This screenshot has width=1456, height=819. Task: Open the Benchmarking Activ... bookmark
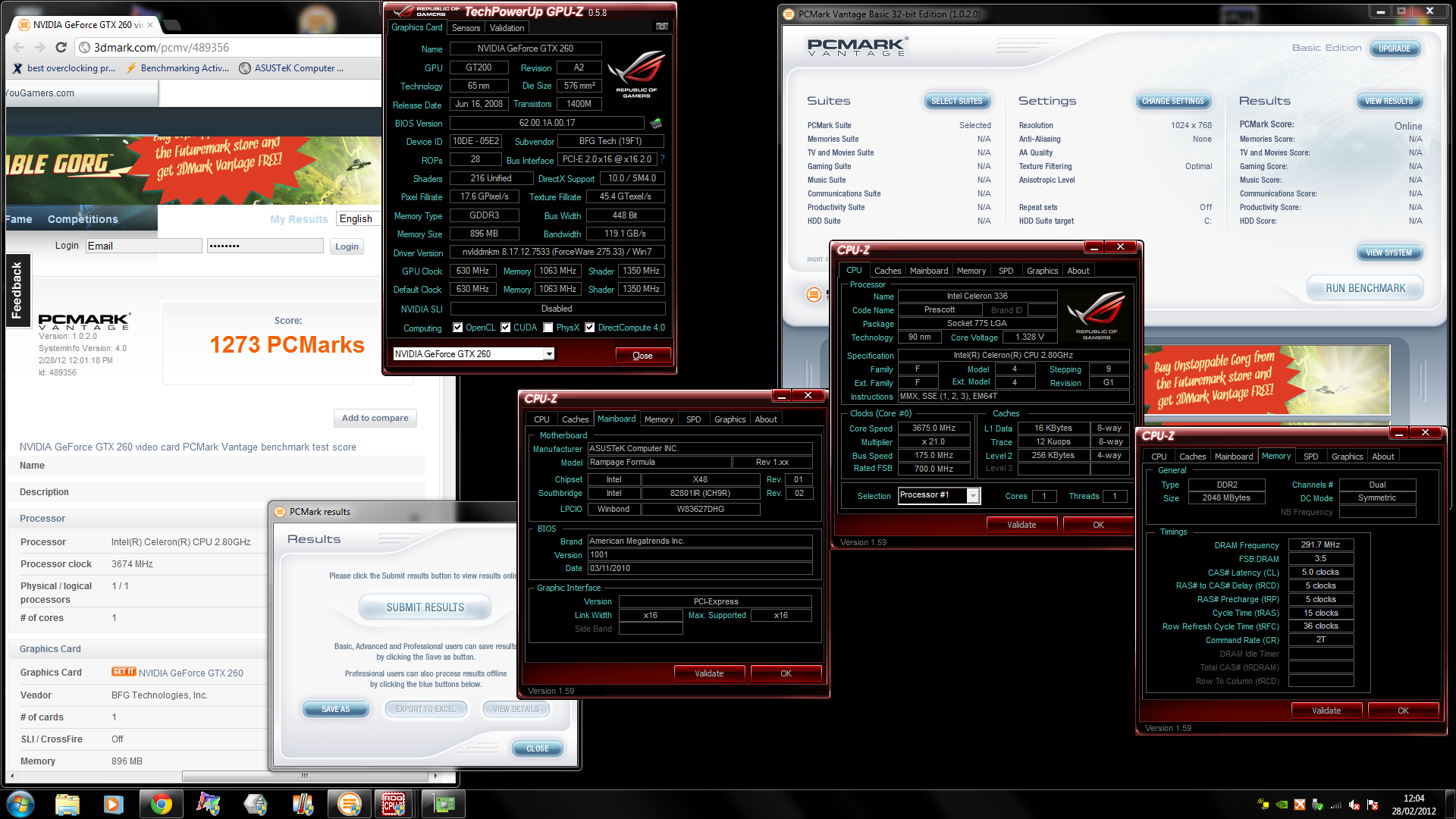click(x=178, y=68)
